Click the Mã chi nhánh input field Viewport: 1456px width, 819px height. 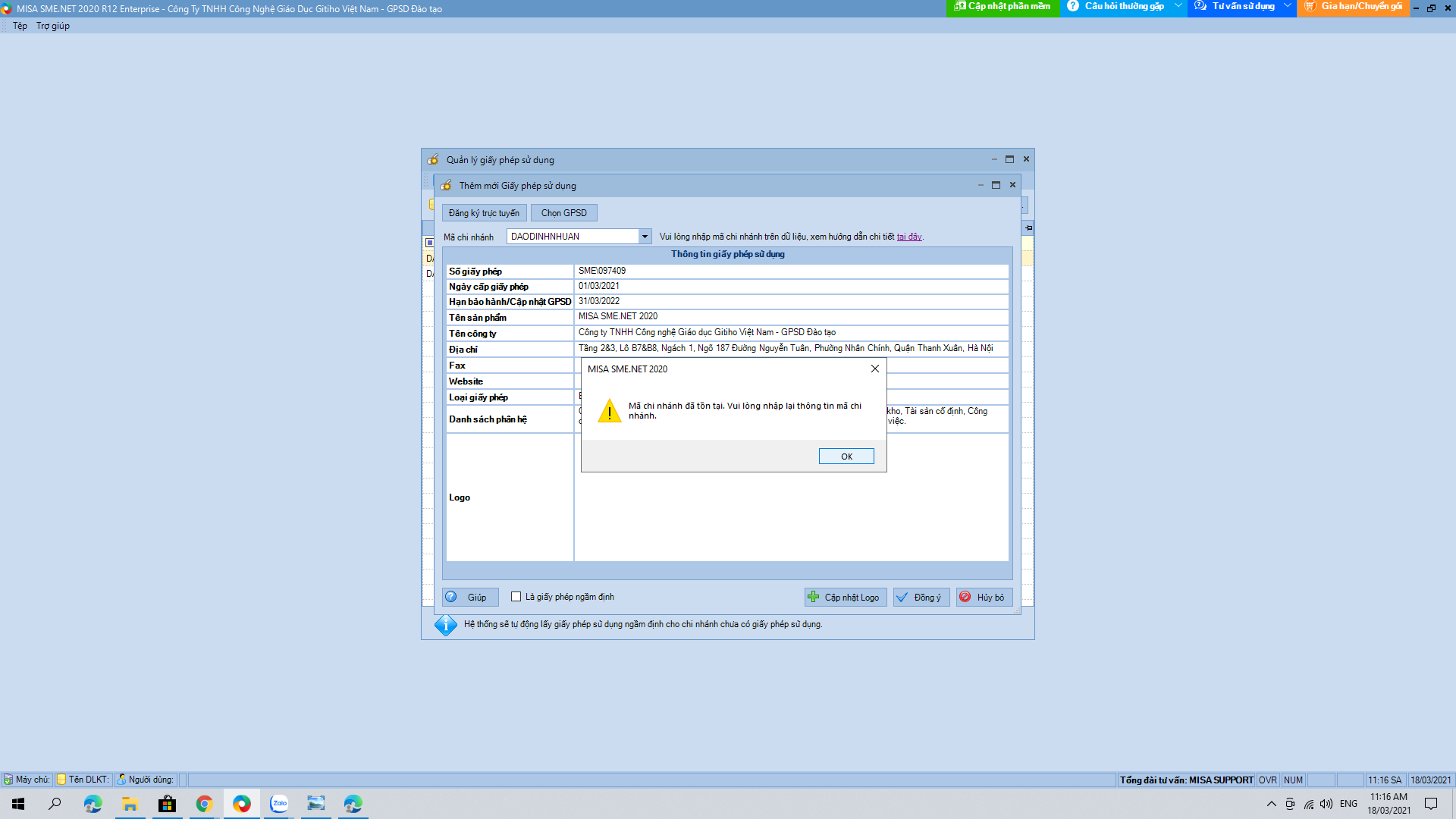tap(573, 237)
